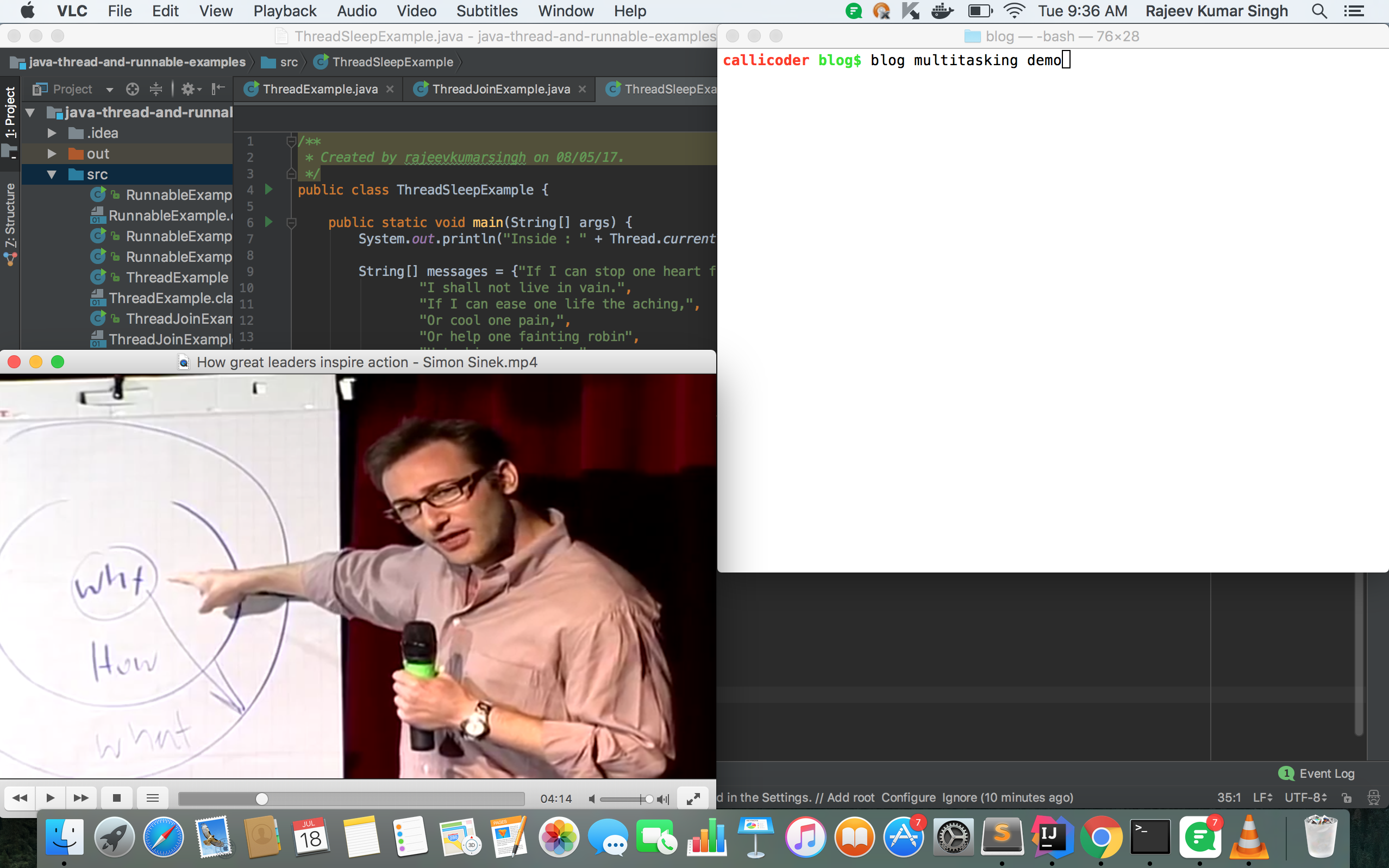The width and height of the screenshot is (1389, 868).
Task: Open the Event Log
Action: coord(1317,773)
